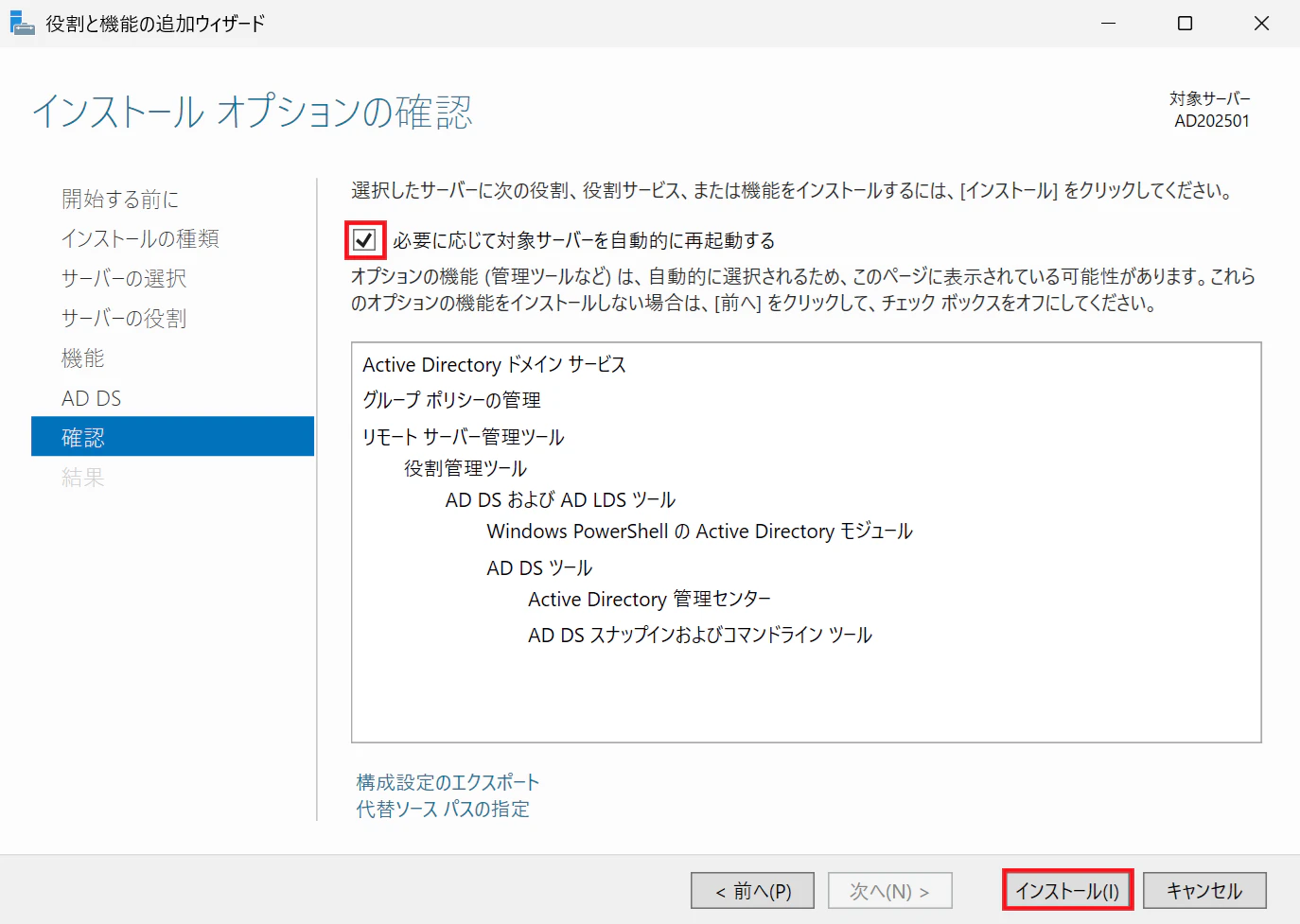Select Active Directory 管理センター entry
The height and width of the screenshot is (924, 1300).
pos(649,599)
